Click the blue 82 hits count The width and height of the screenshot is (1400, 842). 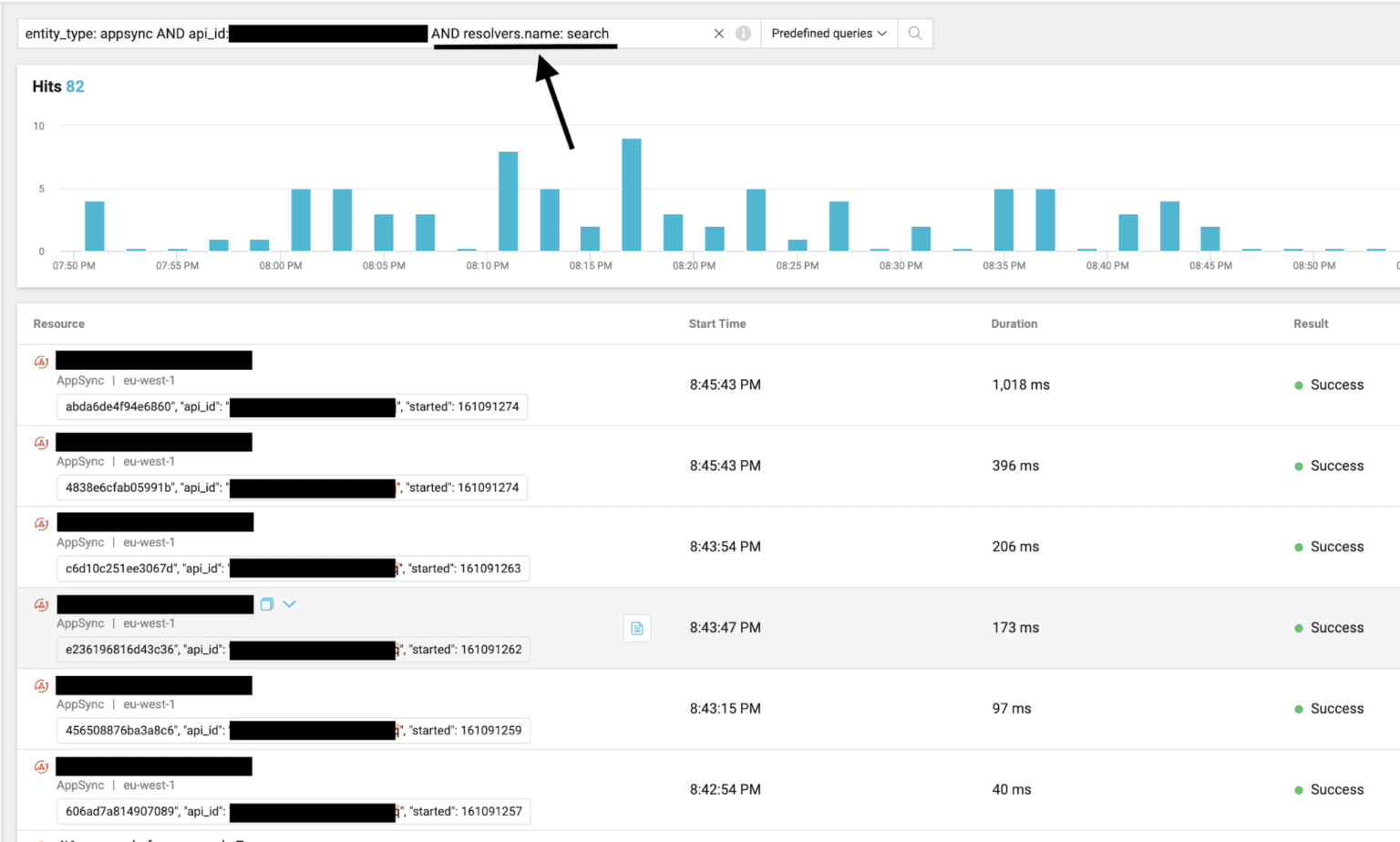pyautogui.click(x=76, y=86)
